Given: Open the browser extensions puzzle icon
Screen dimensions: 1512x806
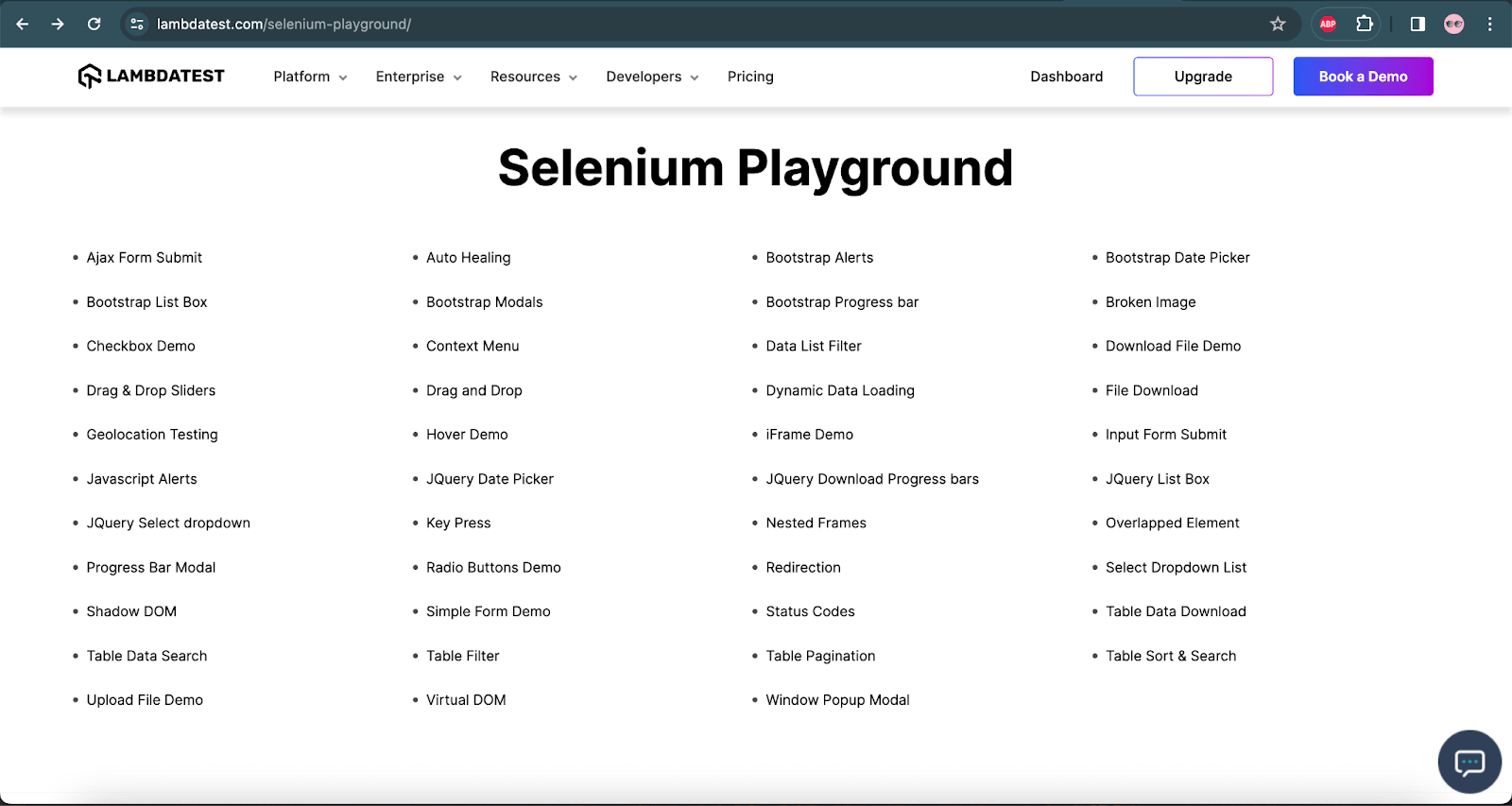Looking at the screenshot, I should 1364,24.
